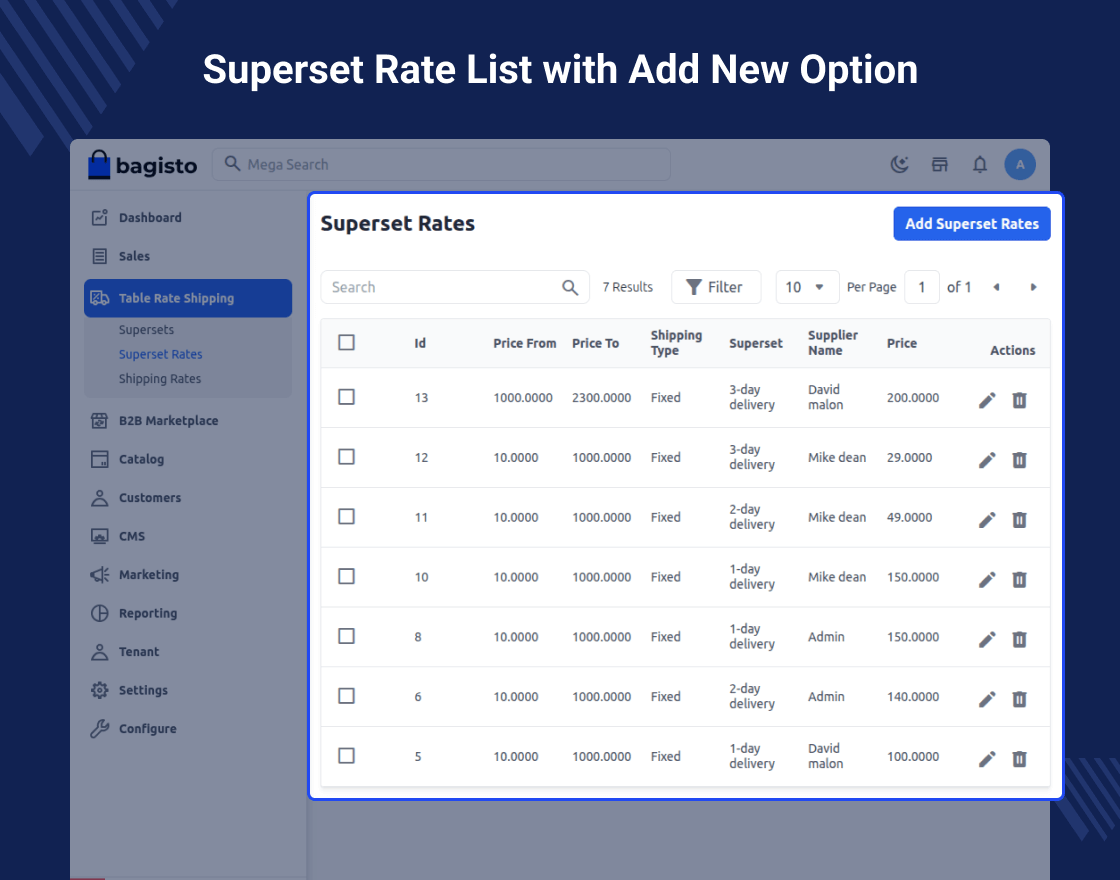Delete superset rate with Id 5

(x=1019, y=759)
